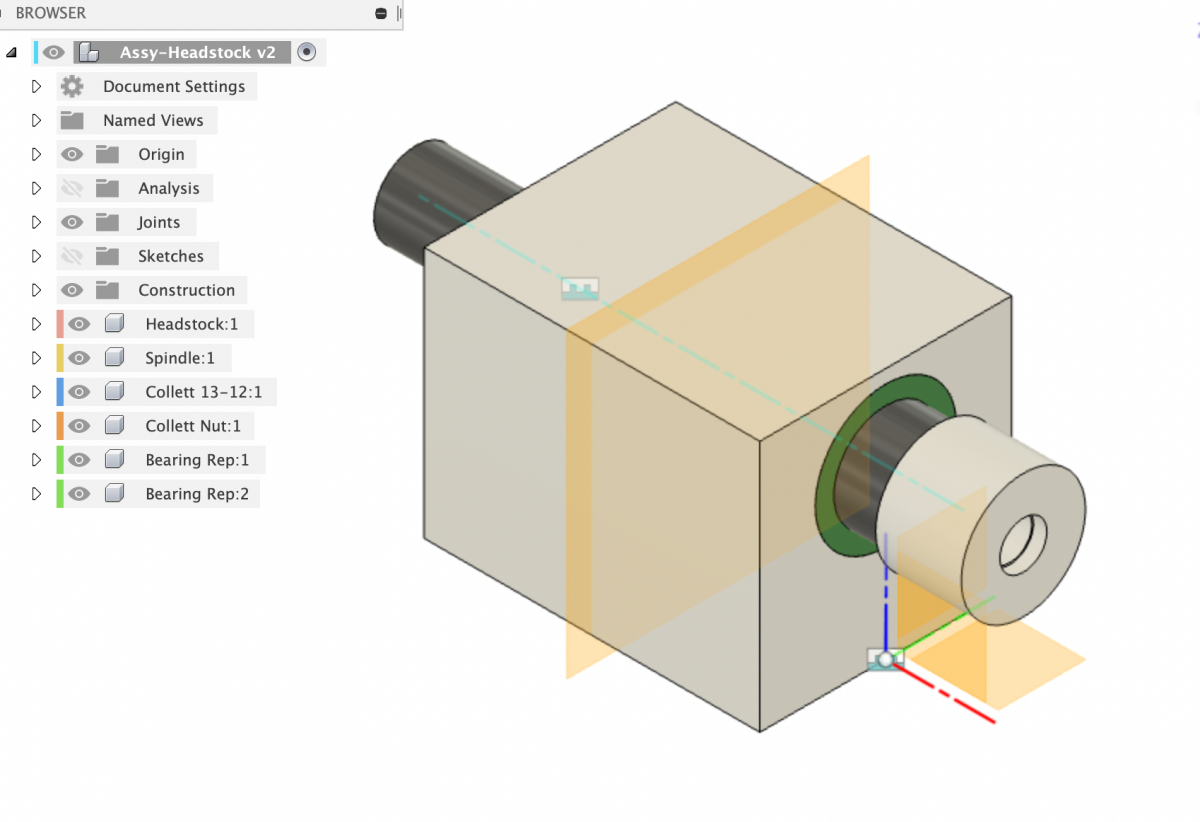1200x822 pixels.
Task: Select the joint glyph on the dashed spindle axis
Action: pos(580,288)
